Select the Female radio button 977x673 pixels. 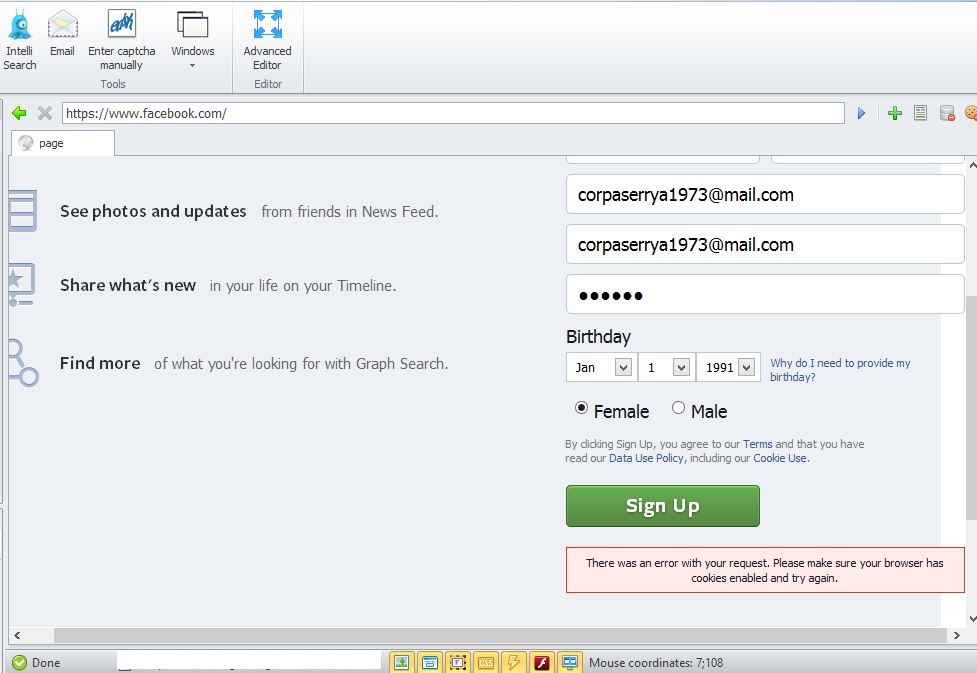pyautogui.click(x=581, y=408)
